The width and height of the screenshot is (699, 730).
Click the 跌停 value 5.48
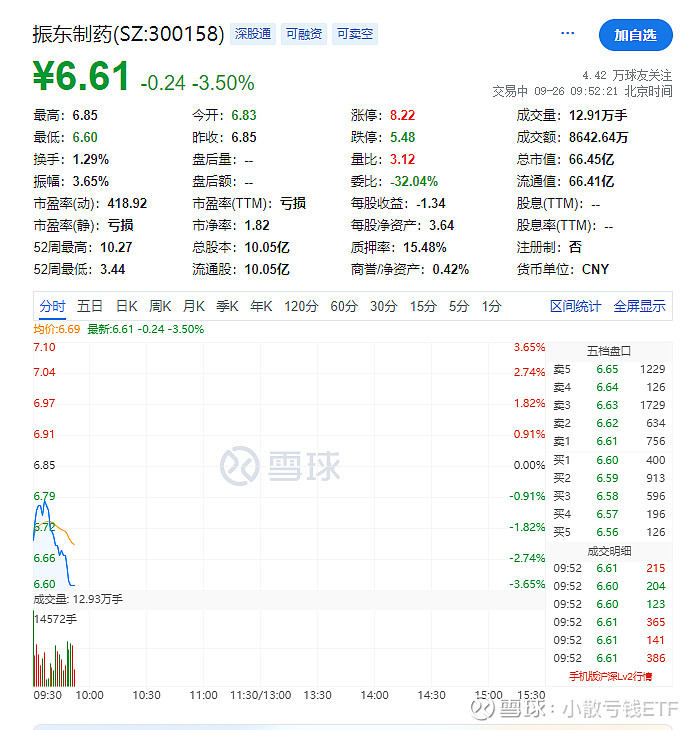402,137
